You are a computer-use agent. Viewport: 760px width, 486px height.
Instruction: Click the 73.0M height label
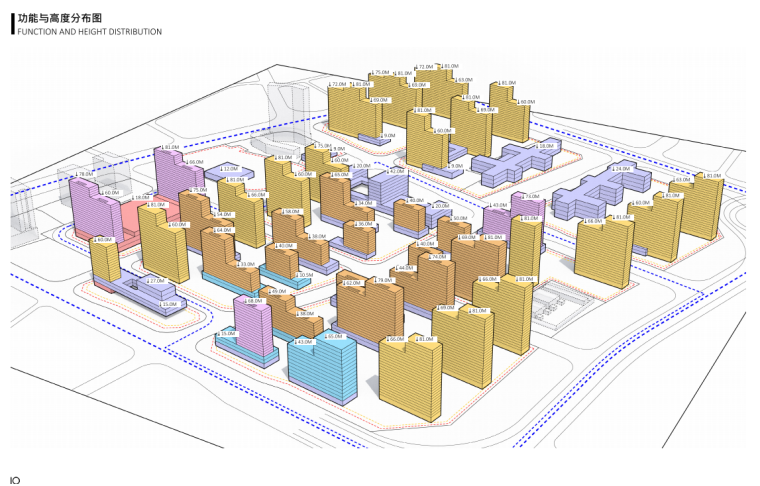coord(530,197)
